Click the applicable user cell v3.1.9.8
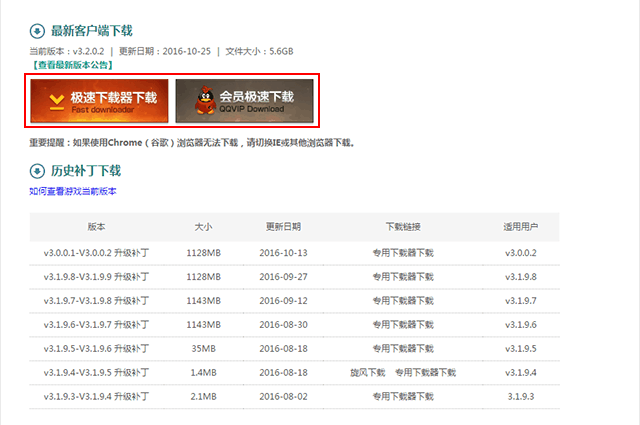The image size is (640, 425). click(520, 277)
